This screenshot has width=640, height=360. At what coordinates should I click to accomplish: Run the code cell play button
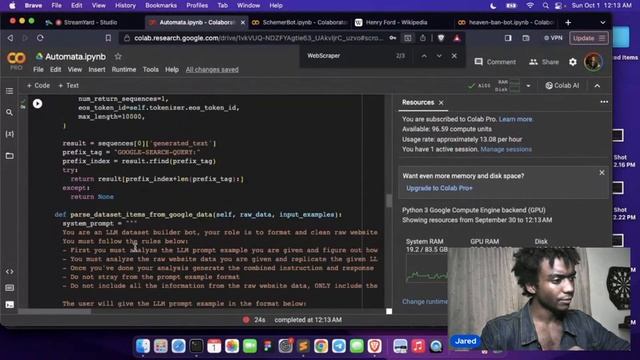coord(38,104)
